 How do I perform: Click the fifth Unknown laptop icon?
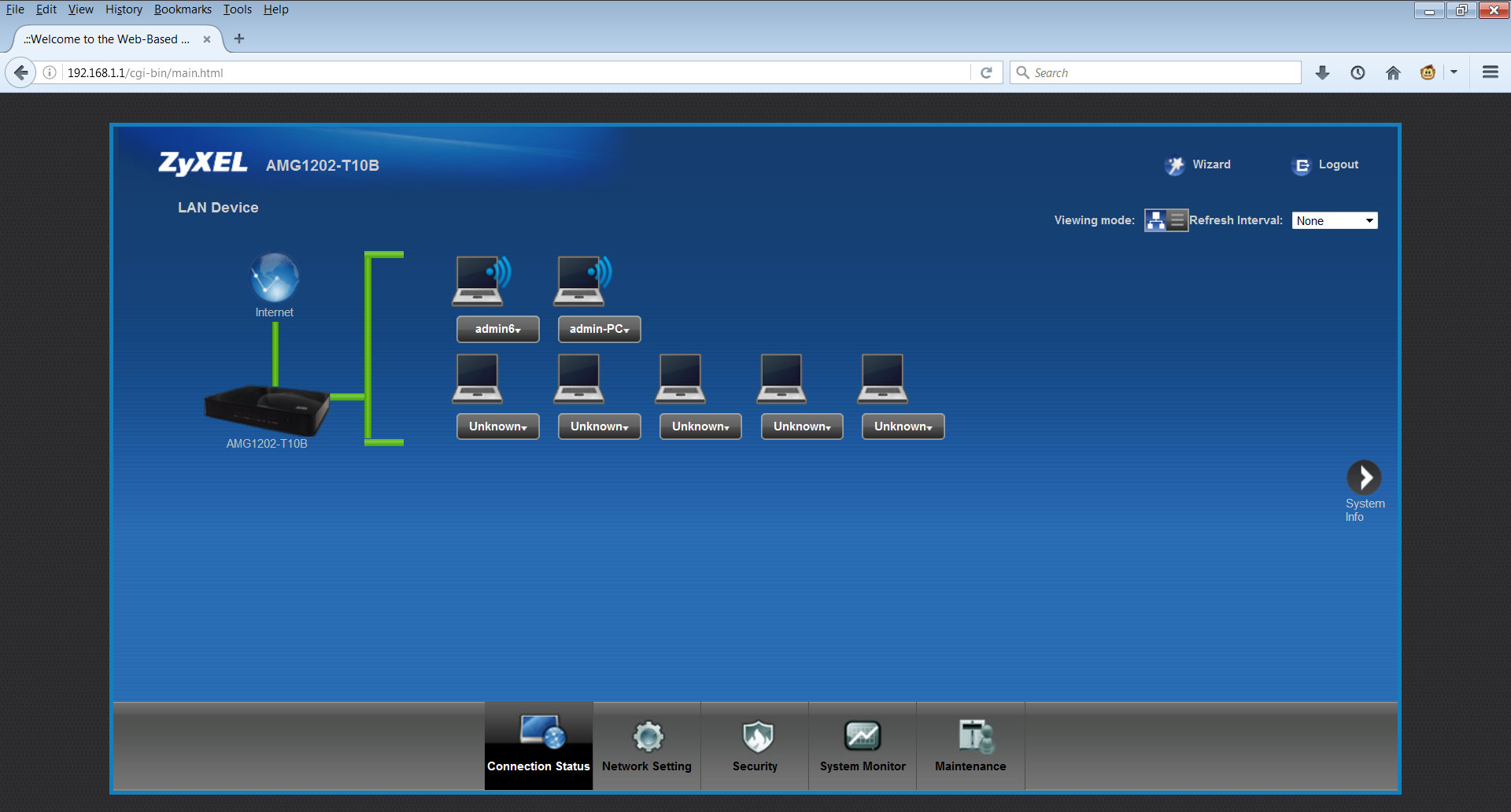(x=883, y=378)
